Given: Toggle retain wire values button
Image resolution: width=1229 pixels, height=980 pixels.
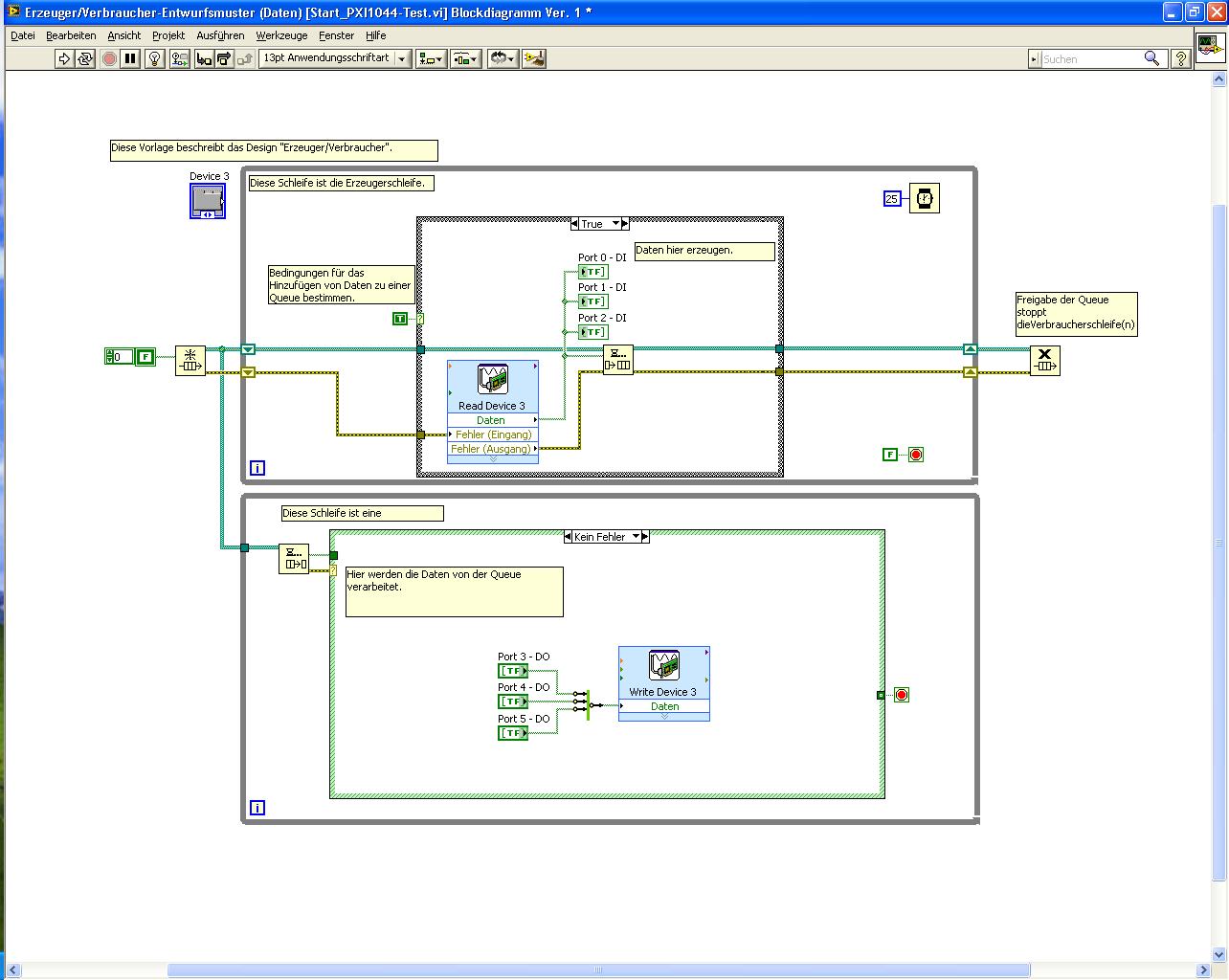Looking at the screenshot, I should [x=180, y=59].
